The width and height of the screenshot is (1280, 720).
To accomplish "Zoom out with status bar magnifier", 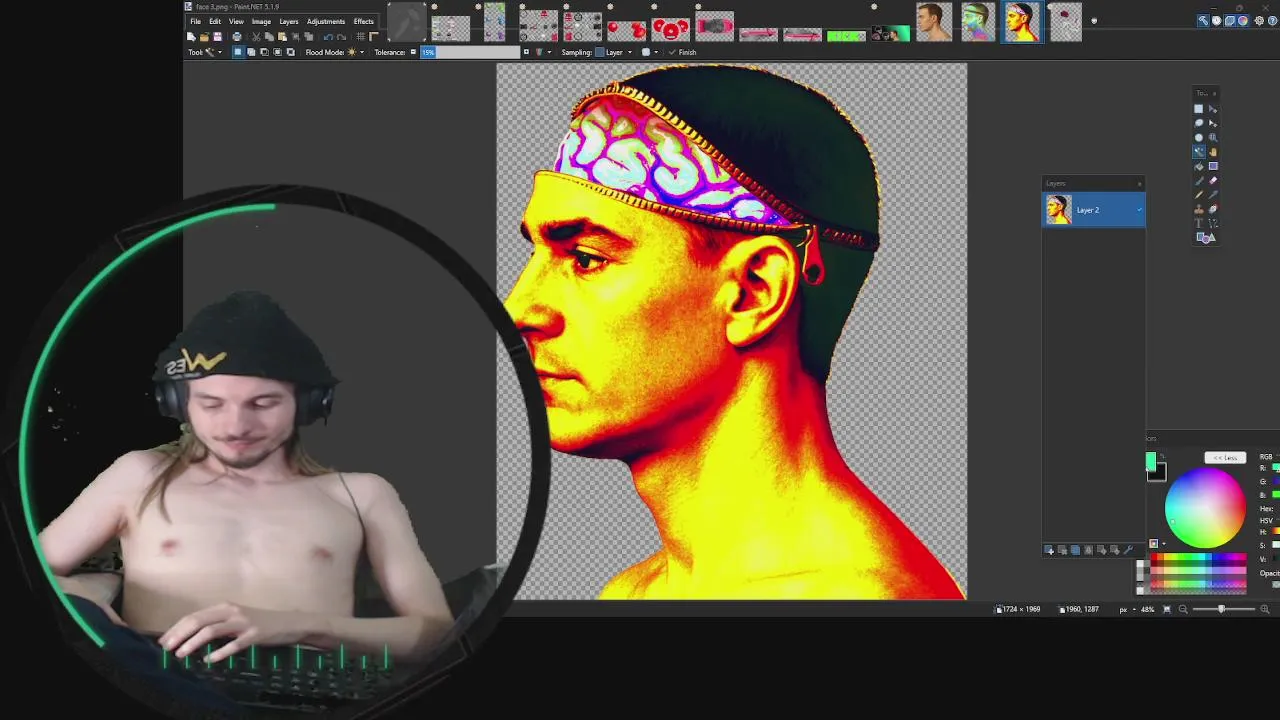I will [x=1183, y=609].
